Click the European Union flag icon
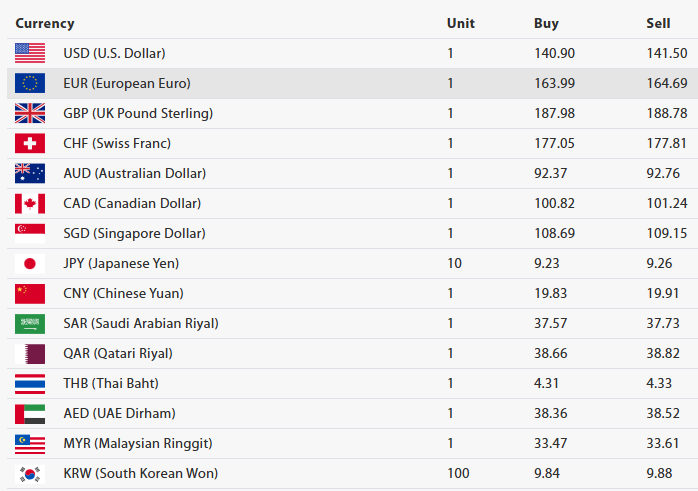698x491 pixels. tap(30, 83)
